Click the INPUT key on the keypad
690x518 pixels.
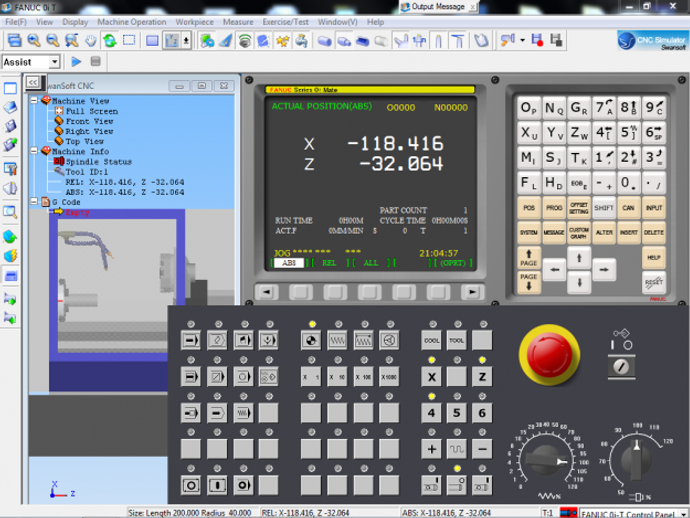click(654, 208)
